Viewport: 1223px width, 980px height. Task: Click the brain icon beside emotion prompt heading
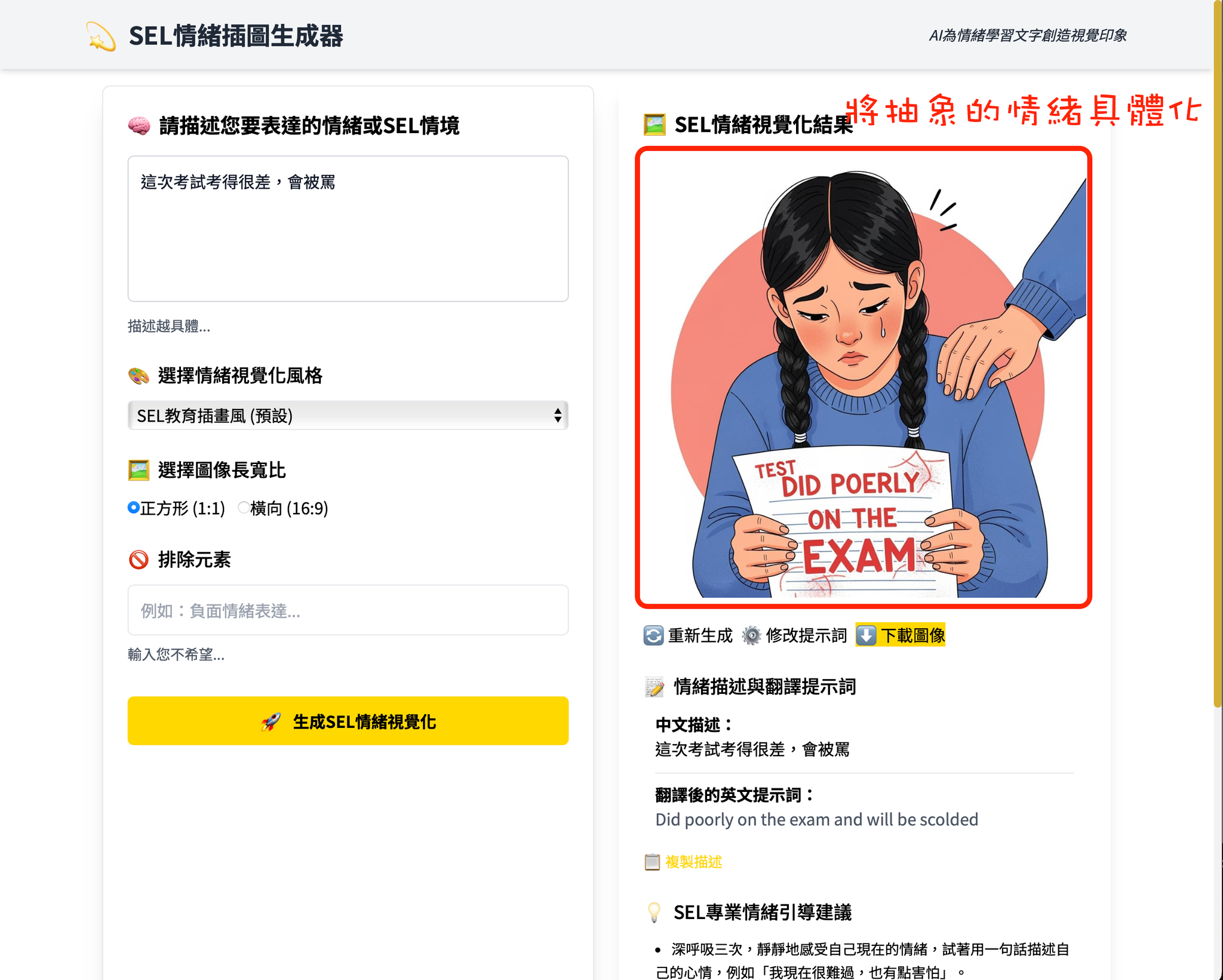coord(139,126)
